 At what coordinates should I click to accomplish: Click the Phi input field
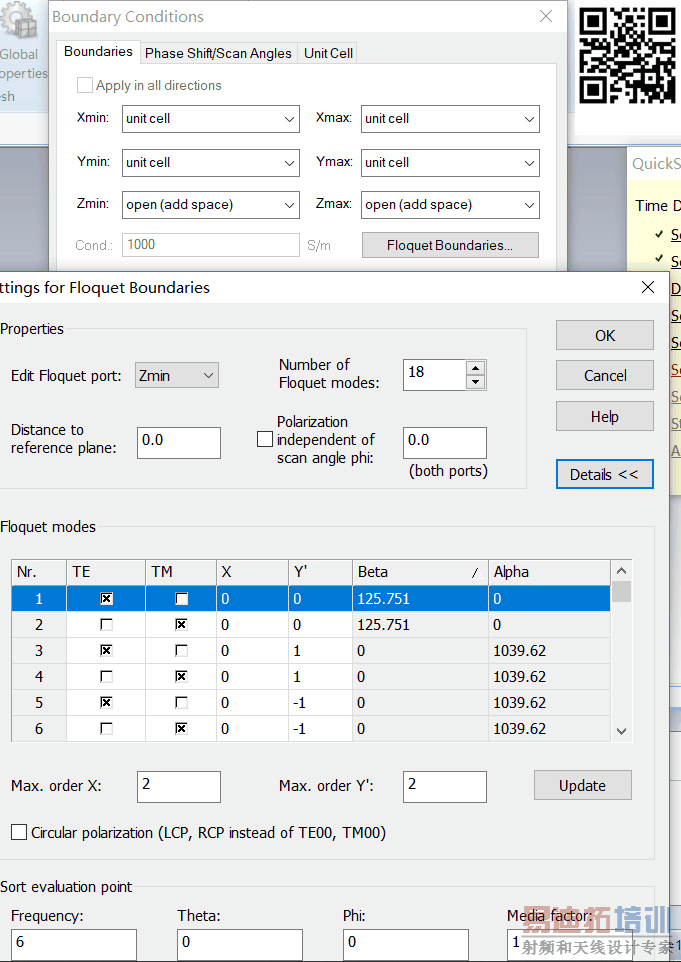point(406,944)
